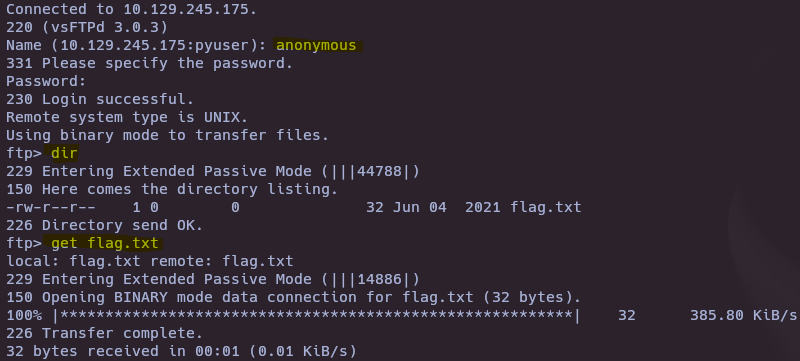The width and height of the screenshot is (800, 361).
Task: Click the '230 Login successful.' message
Action: click(x=100, y=99)
